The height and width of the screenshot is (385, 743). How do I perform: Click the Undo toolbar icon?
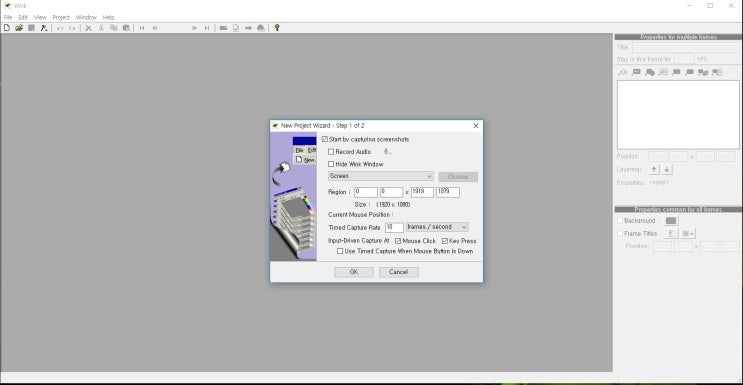click(x=60, y=28)
